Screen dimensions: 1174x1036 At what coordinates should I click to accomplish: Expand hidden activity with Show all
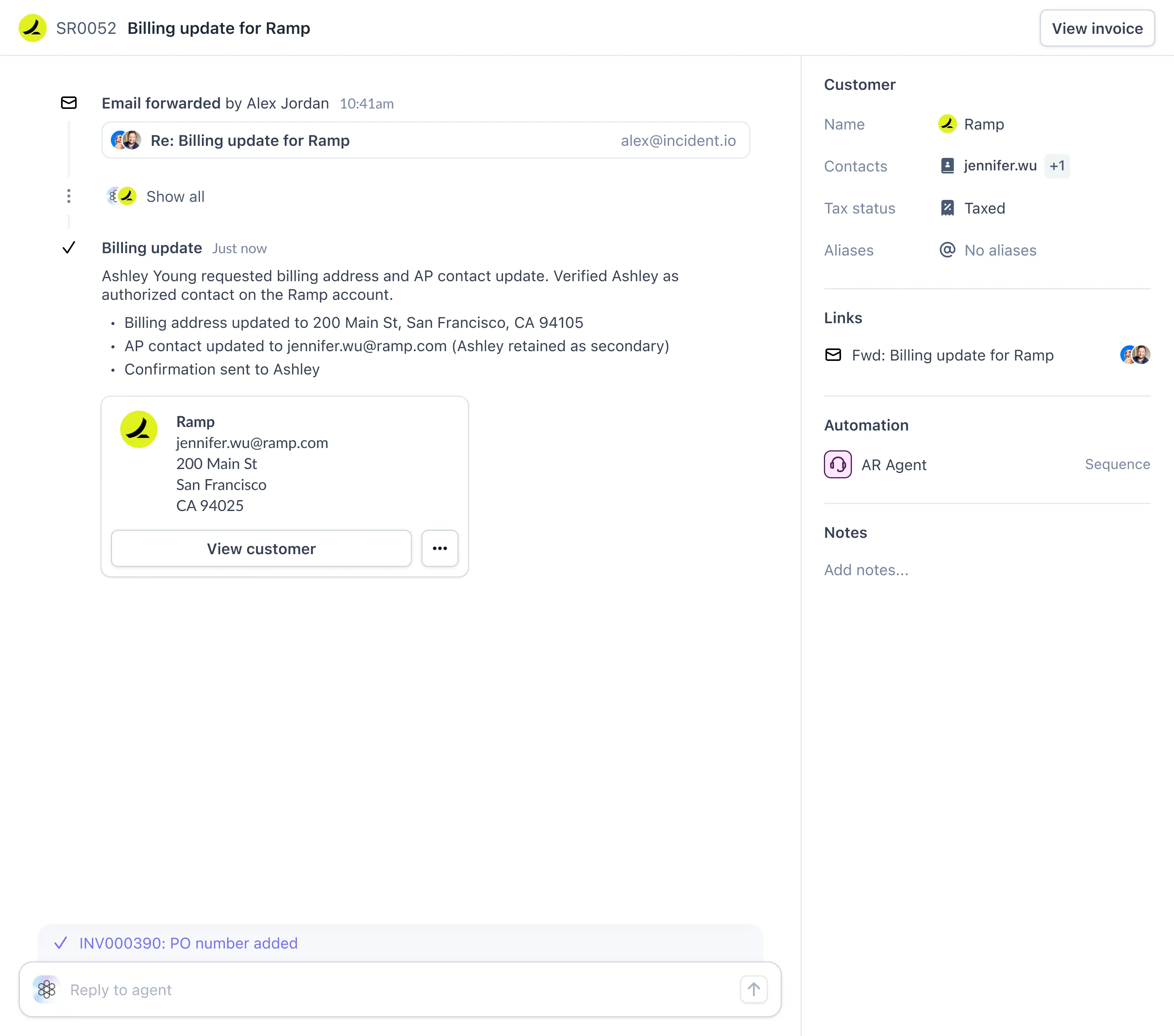pos(175,196)
